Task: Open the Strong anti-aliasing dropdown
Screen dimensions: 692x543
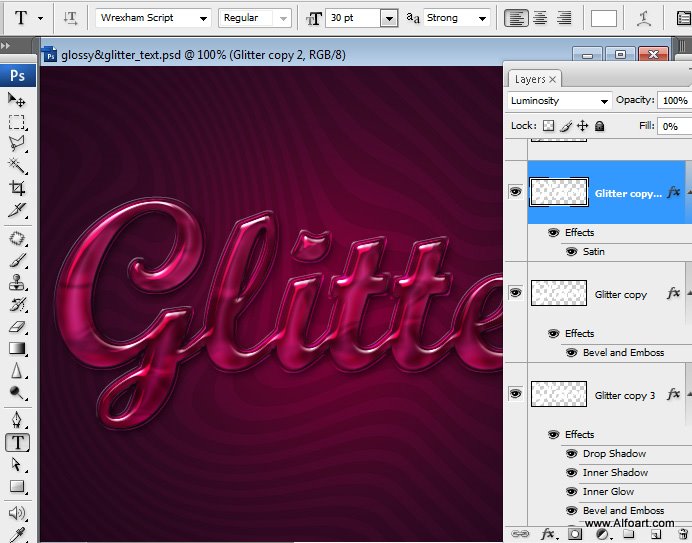Action: click(x=483, y=18)
